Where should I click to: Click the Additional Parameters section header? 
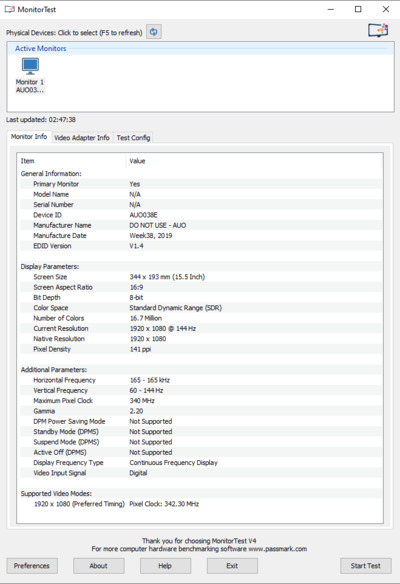(54, 370)
